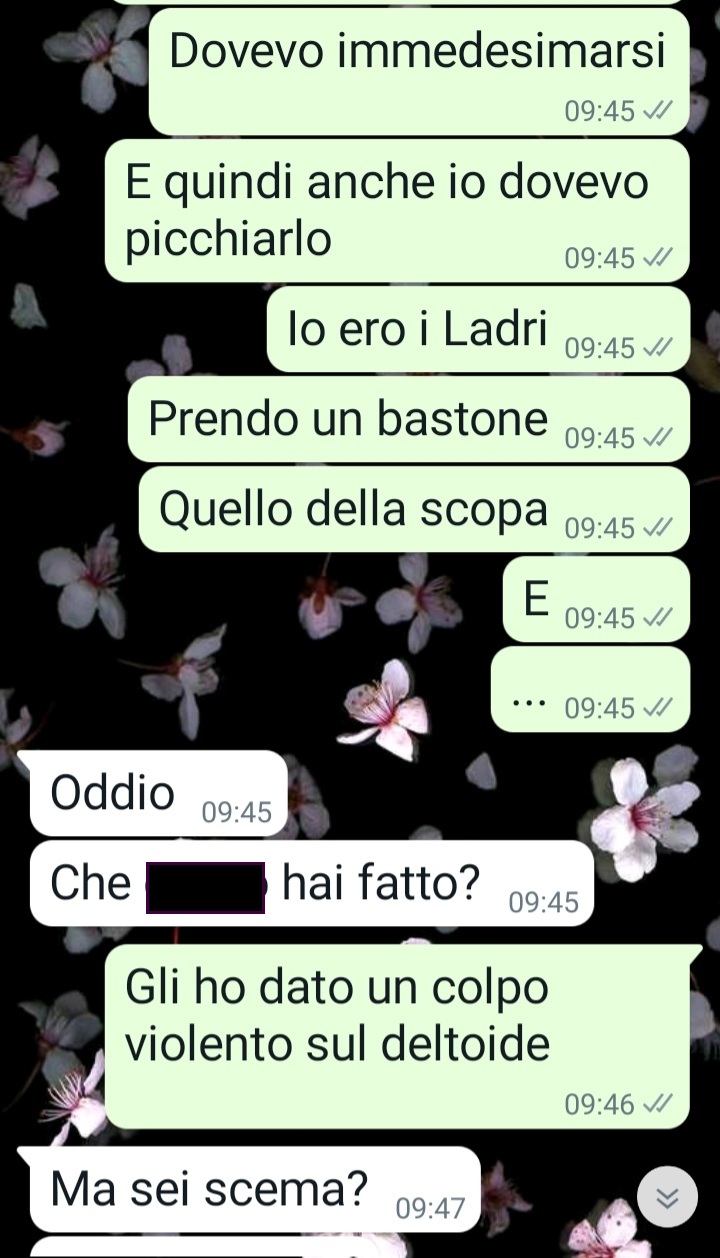Select the 'Dovevo immedesimarsi' message bubble
Screen dimensions: 720x1258
coord(419,71)
